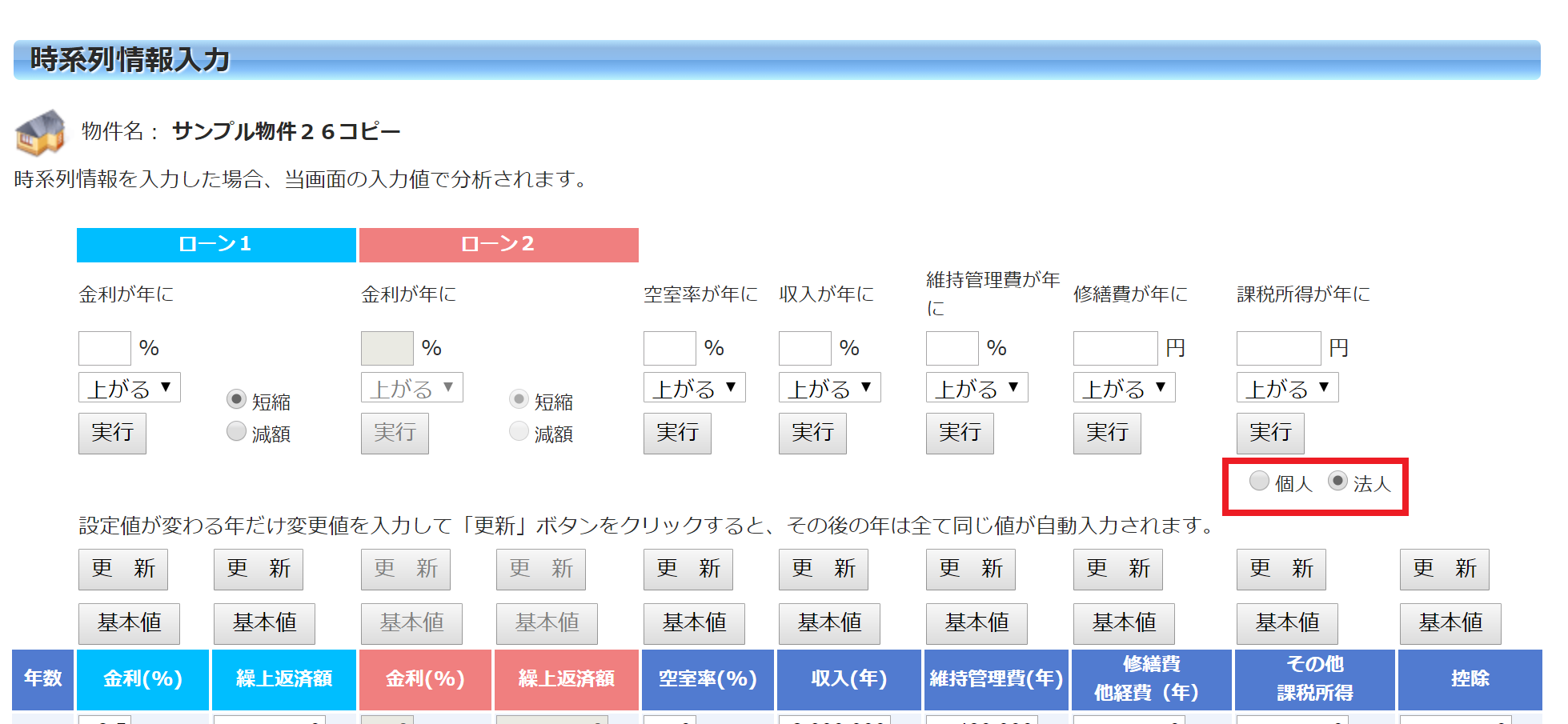Click the house icon beside property name
The height and width of the screenshot is (724, 1568).
40,132
